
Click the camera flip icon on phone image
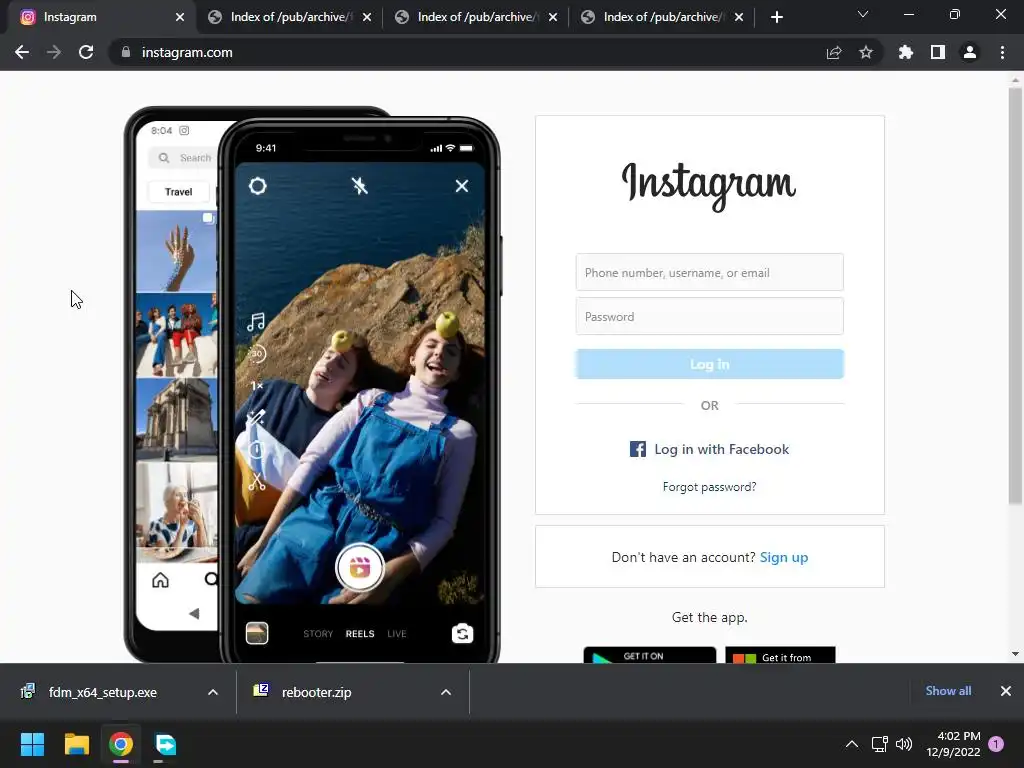(x=462, y=633)
